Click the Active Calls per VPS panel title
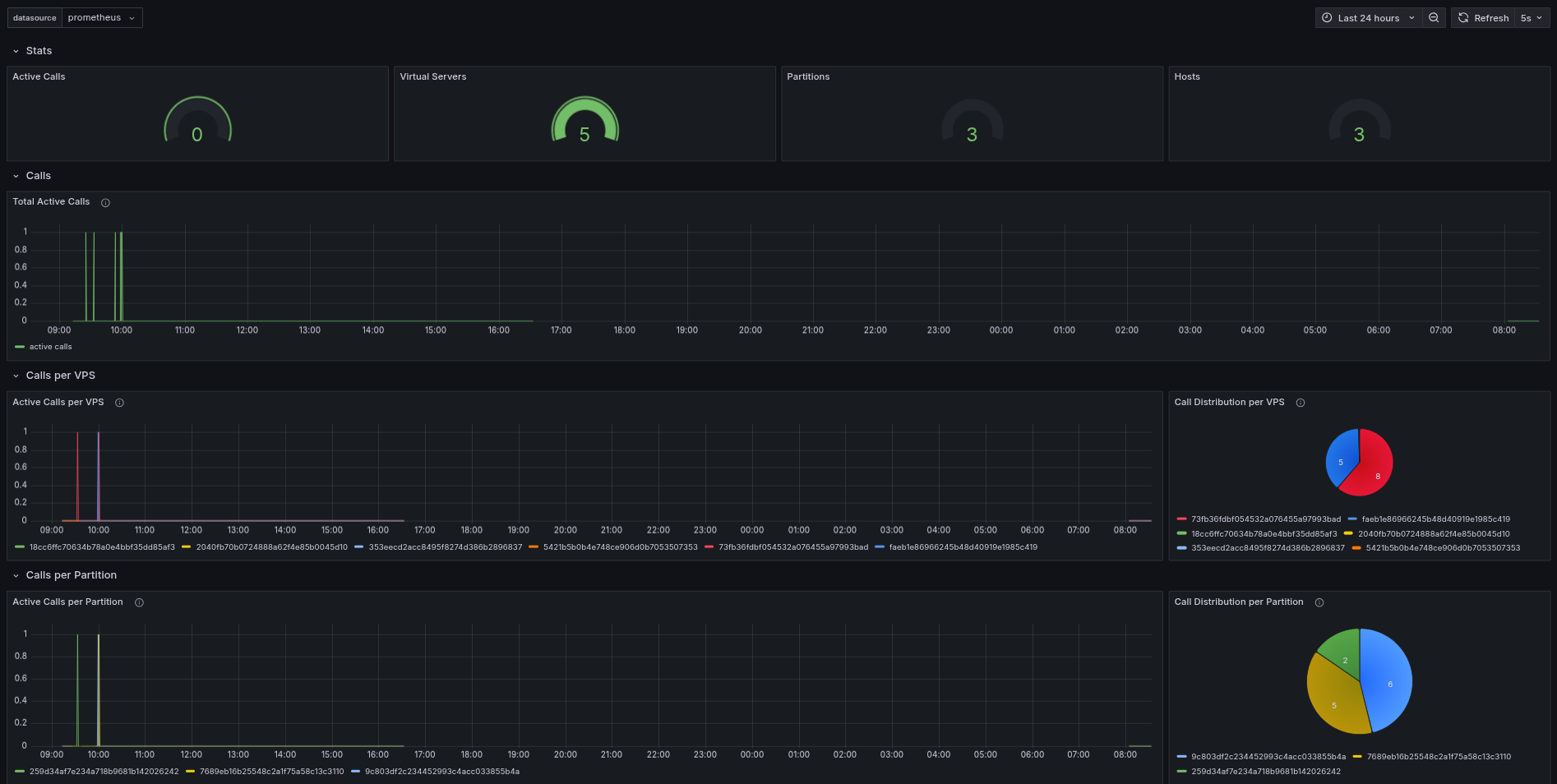Screen dimensions: 1557x784 tap(58, 403)
